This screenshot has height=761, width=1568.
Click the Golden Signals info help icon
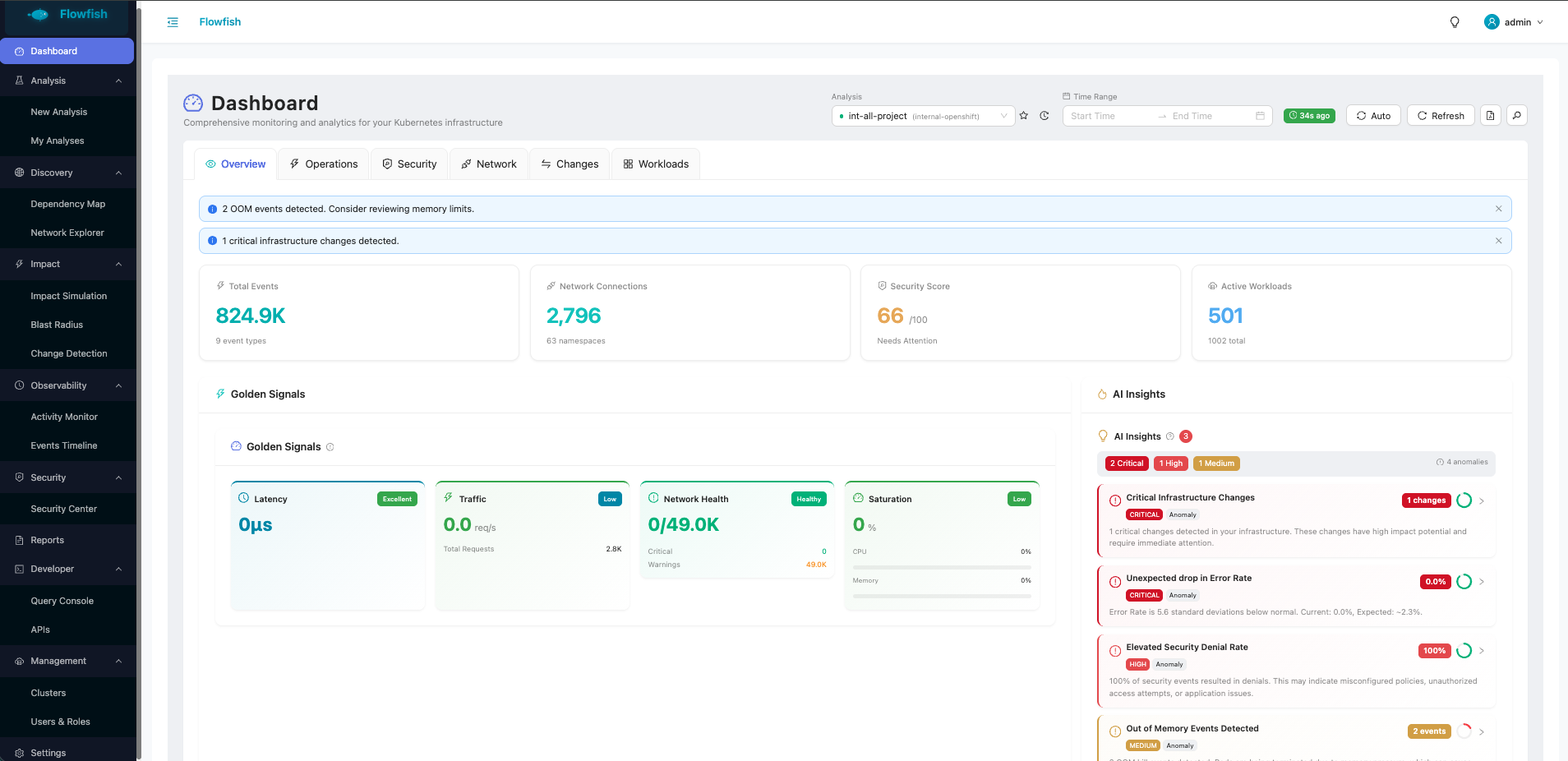tap(330, 447)
